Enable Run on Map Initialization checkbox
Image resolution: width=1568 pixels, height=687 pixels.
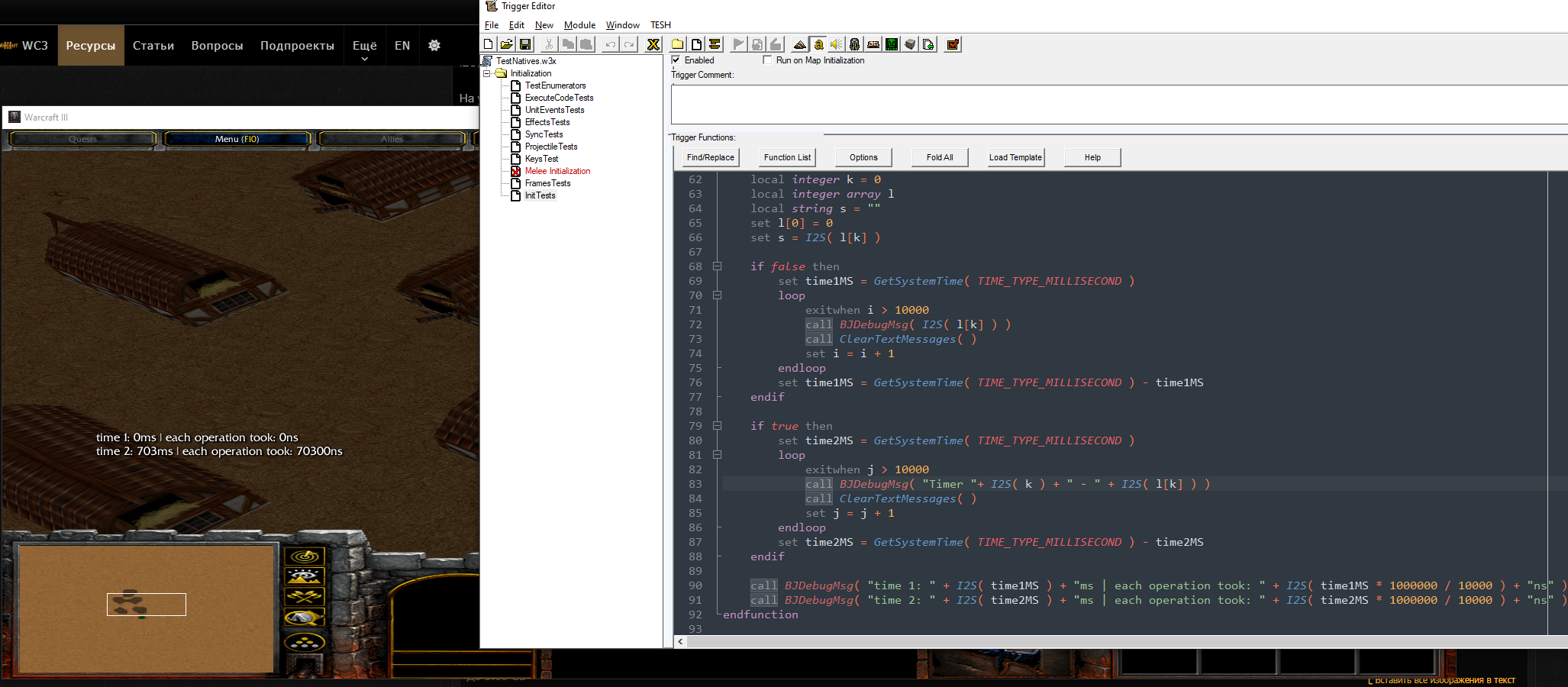(767, 60)
